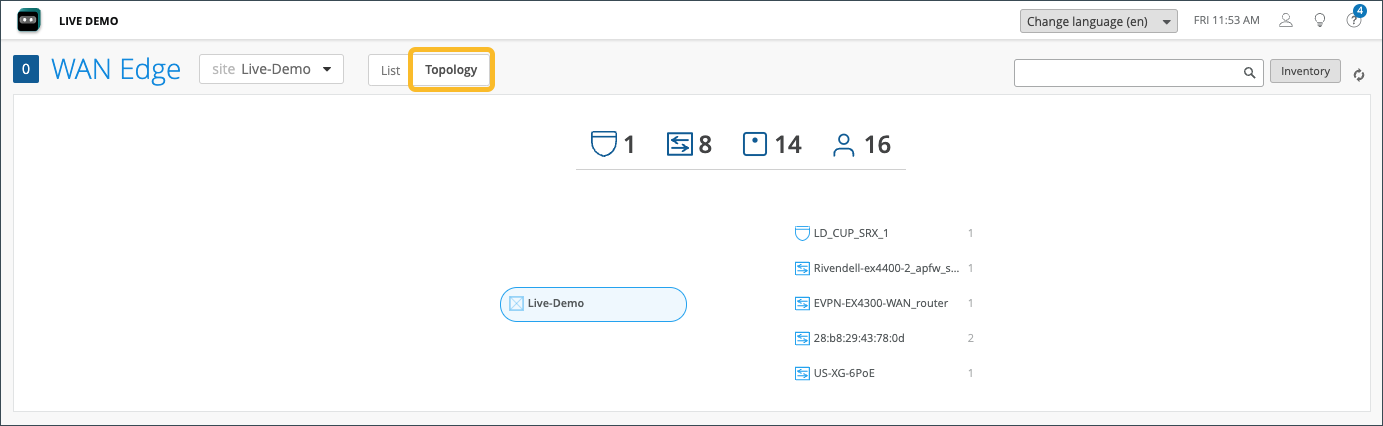This screenshot has width=1383, height=426.
Task: Click the Mist robot logo icon
Action: [29, 20]
